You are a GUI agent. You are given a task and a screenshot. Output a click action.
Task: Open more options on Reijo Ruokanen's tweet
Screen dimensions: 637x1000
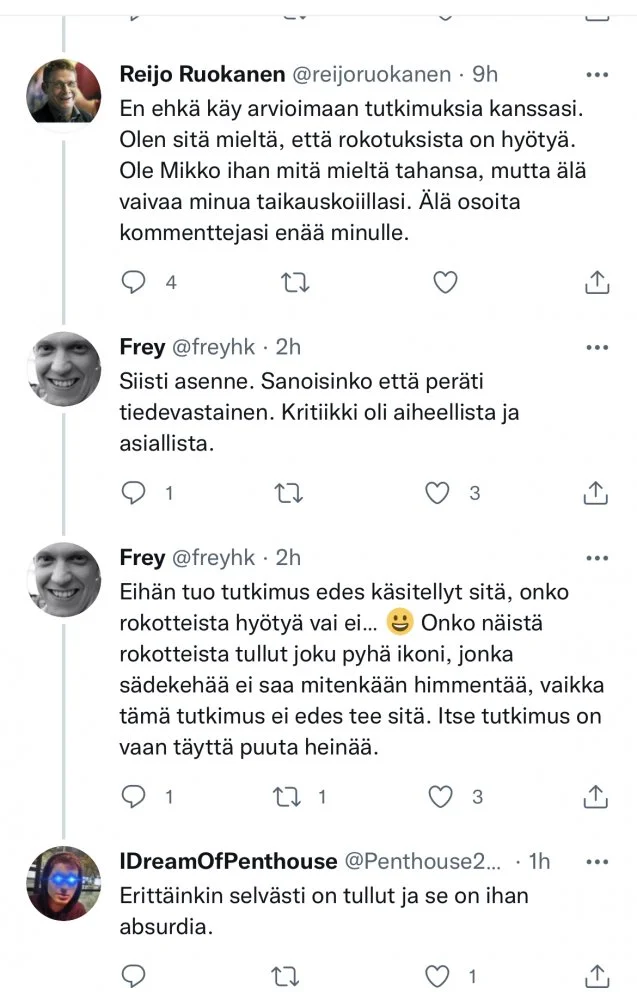(x=597, y=75)
